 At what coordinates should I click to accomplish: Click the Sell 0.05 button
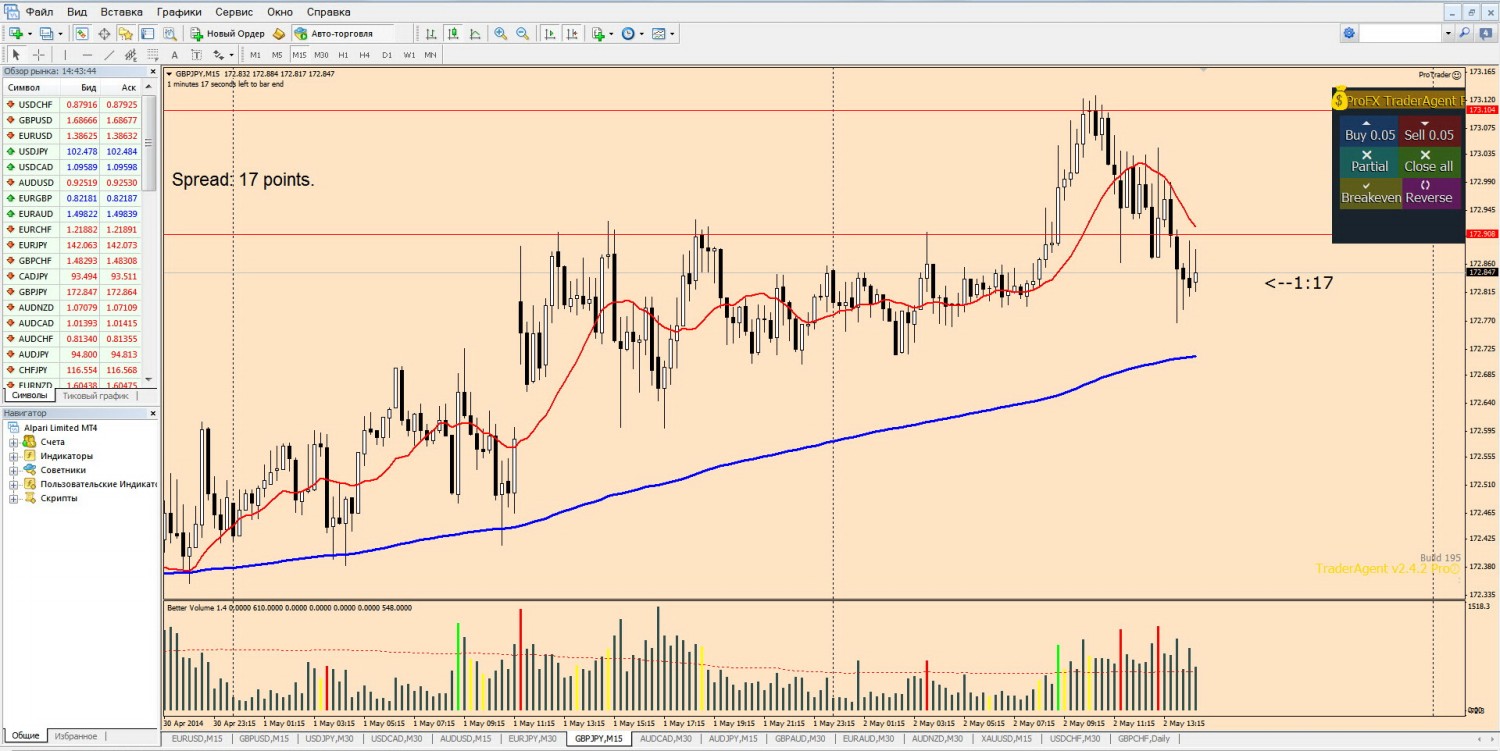1430,131
